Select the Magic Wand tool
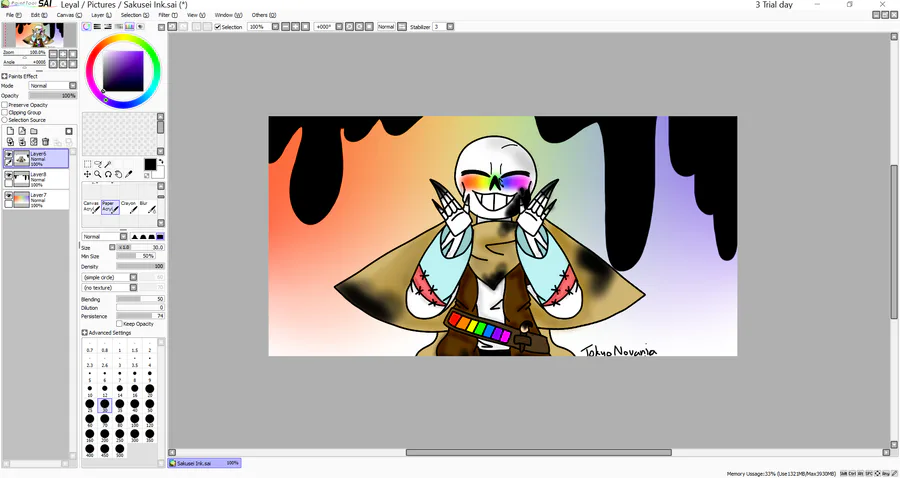The image size is (900, 478). pyautogui.click(x=108, y=164)
